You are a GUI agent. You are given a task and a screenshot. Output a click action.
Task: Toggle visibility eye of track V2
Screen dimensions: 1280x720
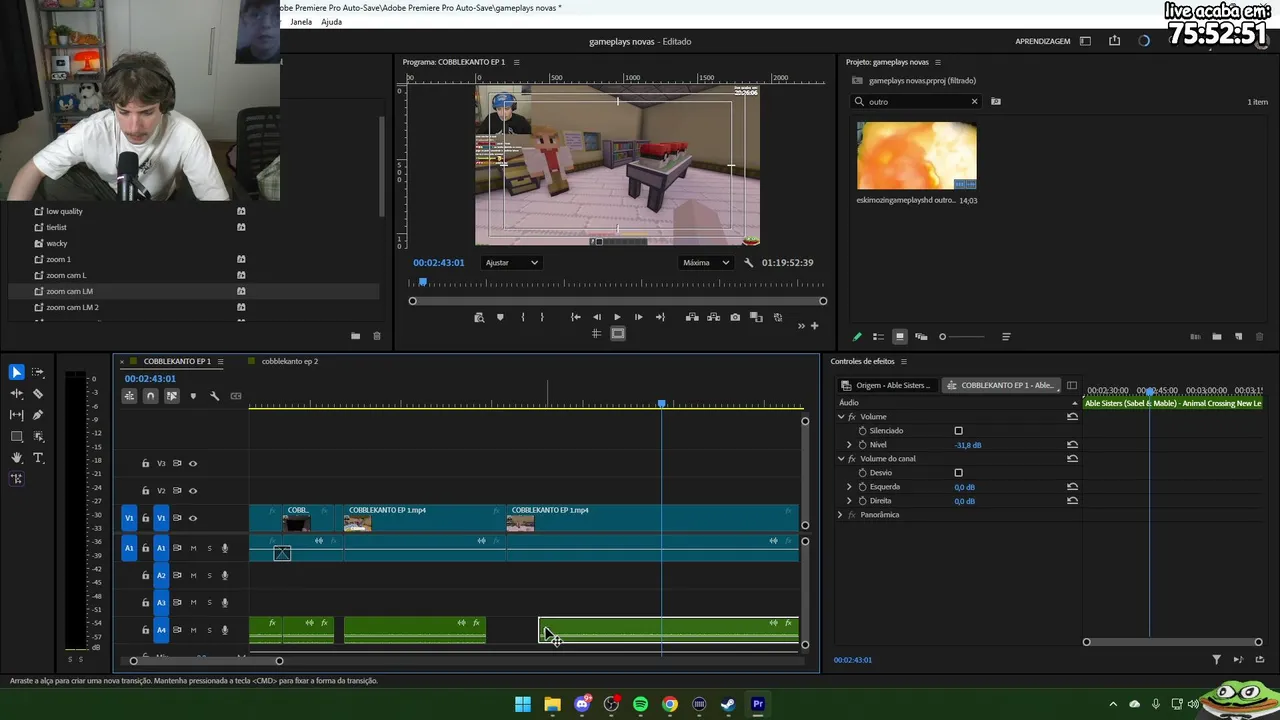coord(193,491)
